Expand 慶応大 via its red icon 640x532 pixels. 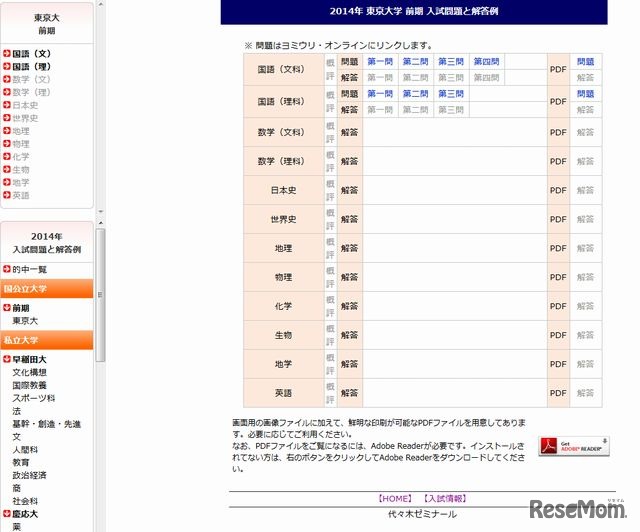point(7,514)
